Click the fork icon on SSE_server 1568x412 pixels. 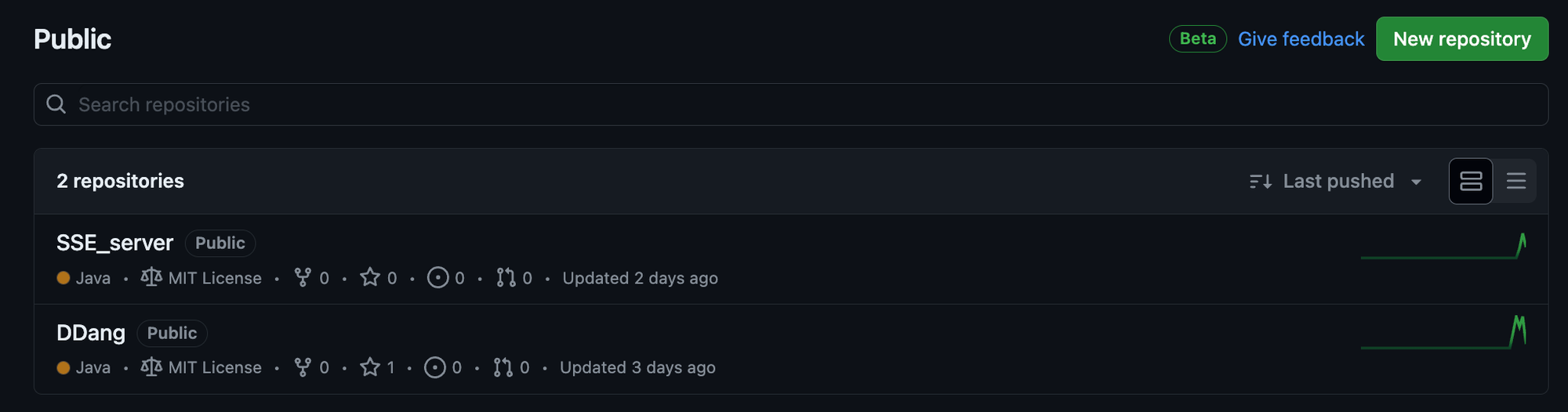tap(303, 277)
